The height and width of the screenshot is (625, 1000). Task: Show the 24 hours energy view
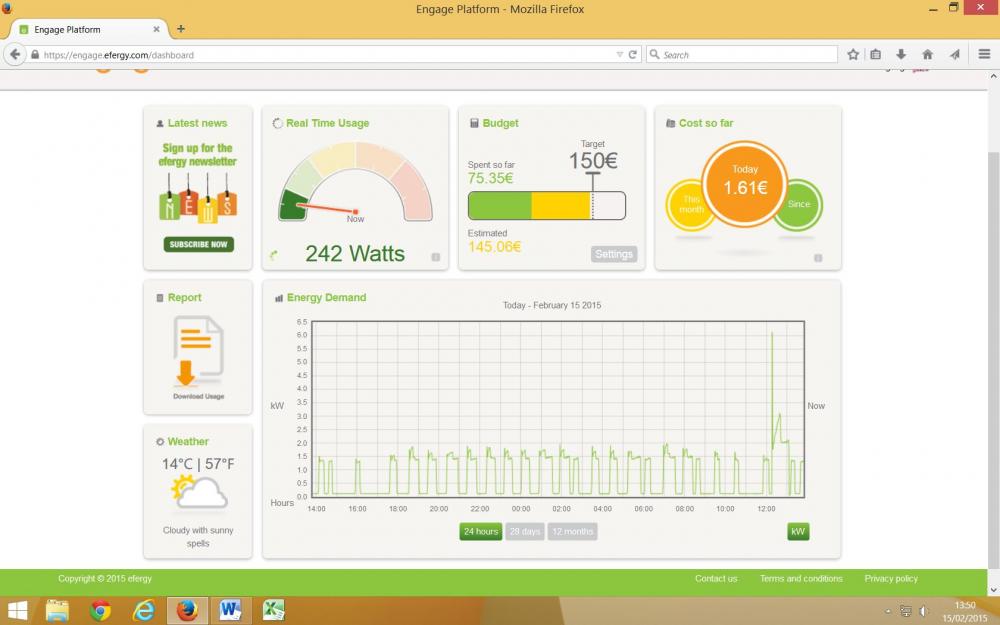[481, 531]
